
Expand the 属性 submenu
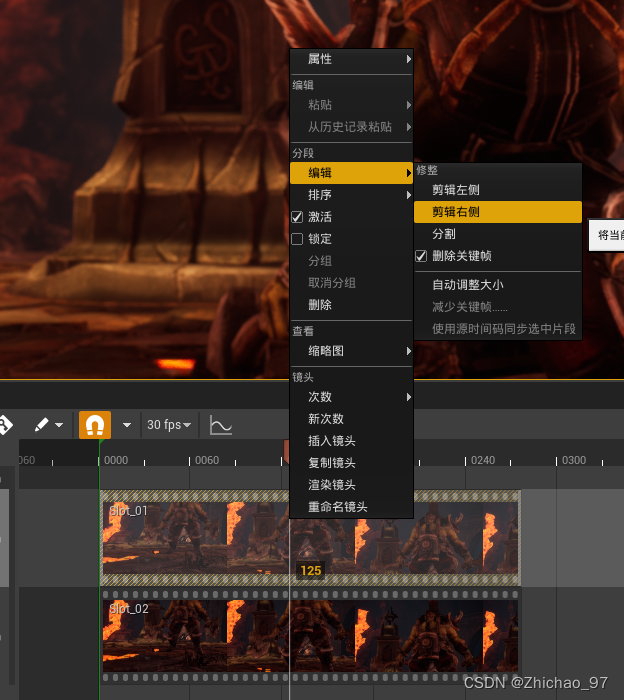(x=351, y=59)
